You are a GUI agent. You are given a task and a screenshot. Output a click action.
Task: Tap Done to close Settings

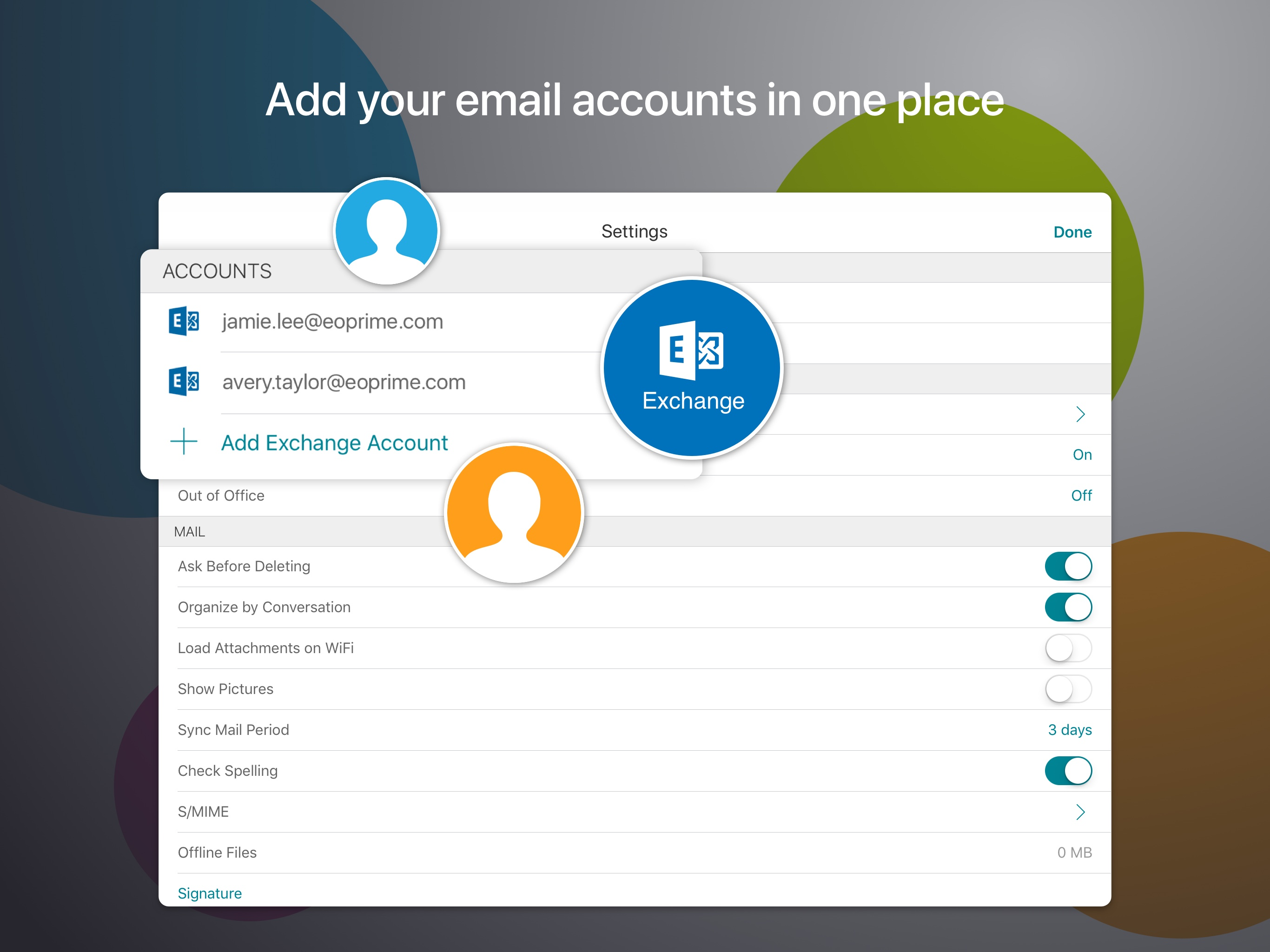pyautogui.click(x=1072, y=232)
